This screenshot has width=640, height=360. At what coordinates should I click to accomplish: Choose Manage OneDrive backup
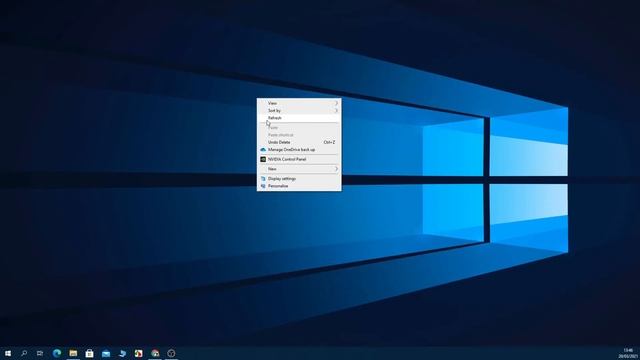click(299, 150)
